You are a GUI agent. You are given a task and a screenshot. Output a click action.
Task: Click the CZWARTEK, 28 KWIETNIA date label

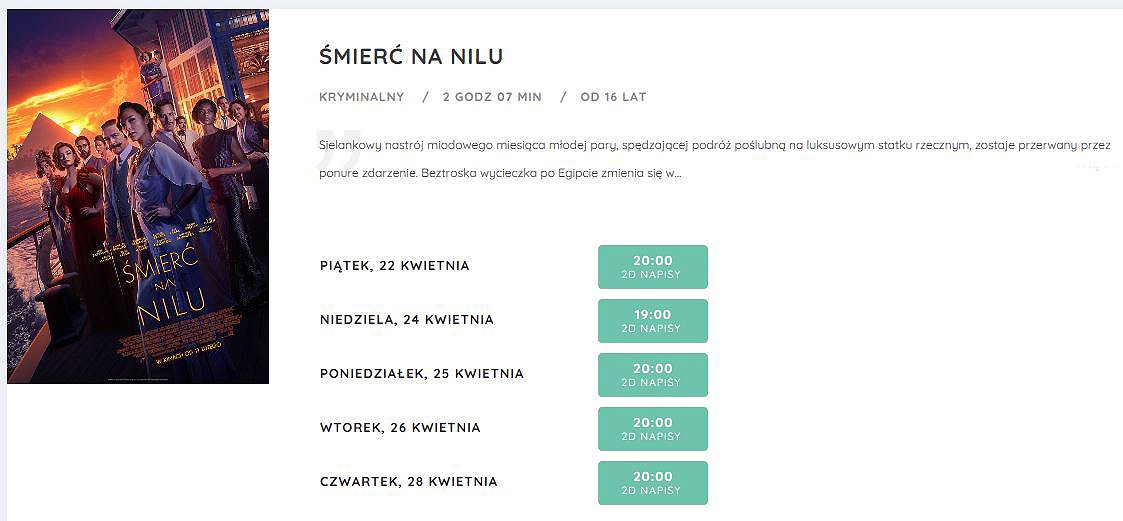click(x=408, y=482)
